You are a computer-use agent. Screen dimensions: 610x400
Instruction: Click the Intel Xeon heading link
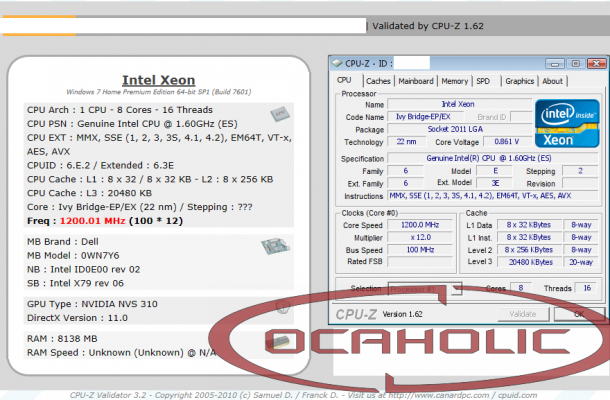point(158,80)
